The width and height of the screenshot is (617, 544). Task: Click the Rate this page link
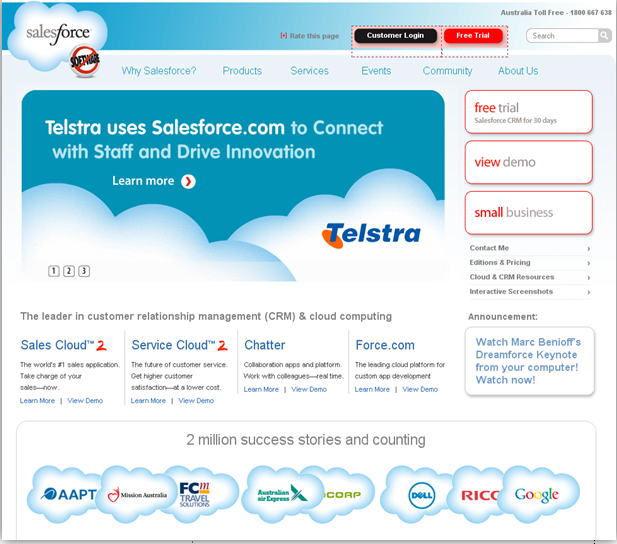point(314,36)
